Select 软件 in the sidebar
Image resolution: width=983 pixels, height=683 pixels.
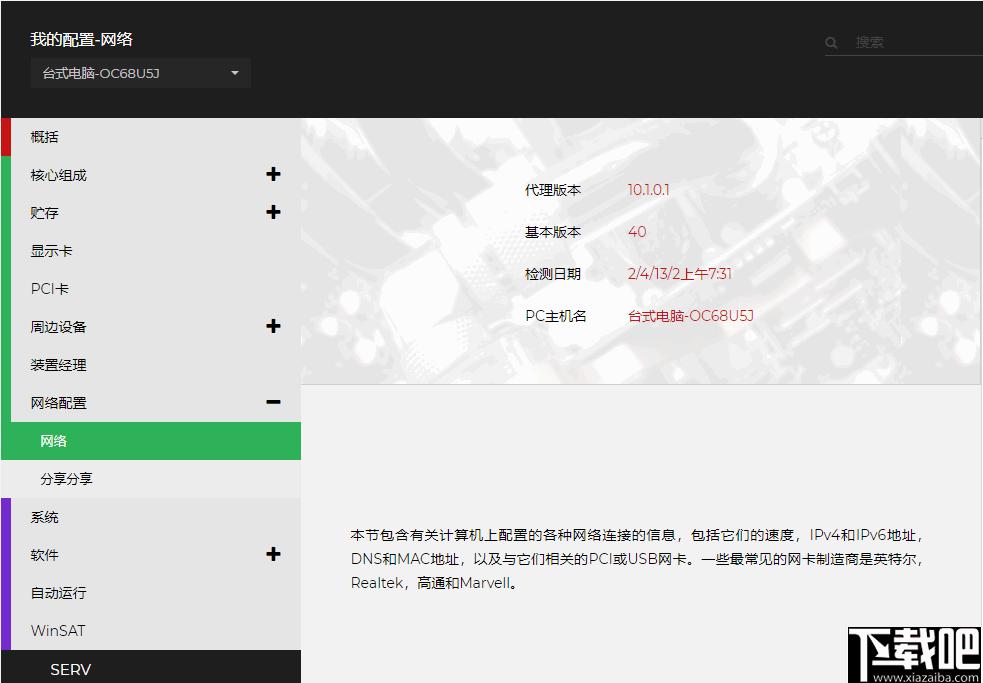click(45, 555)
